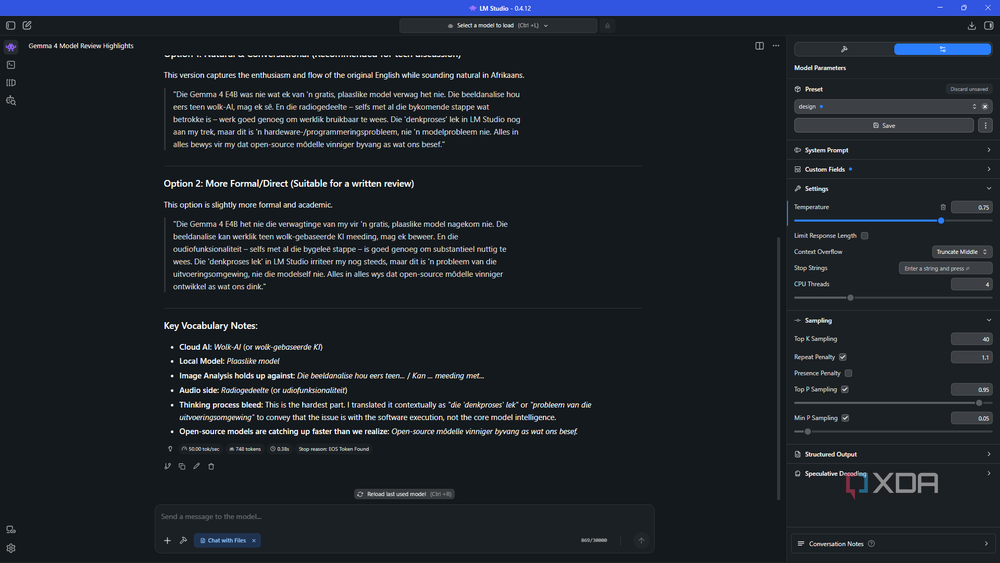Start a new chat with compose icon

click(27, 26)
